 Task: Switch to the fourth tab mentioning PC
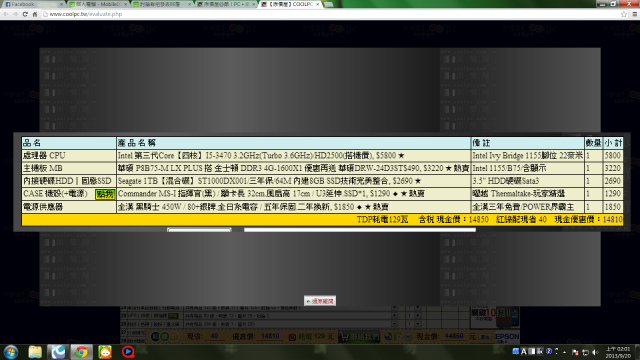click(x=226, y=4)
